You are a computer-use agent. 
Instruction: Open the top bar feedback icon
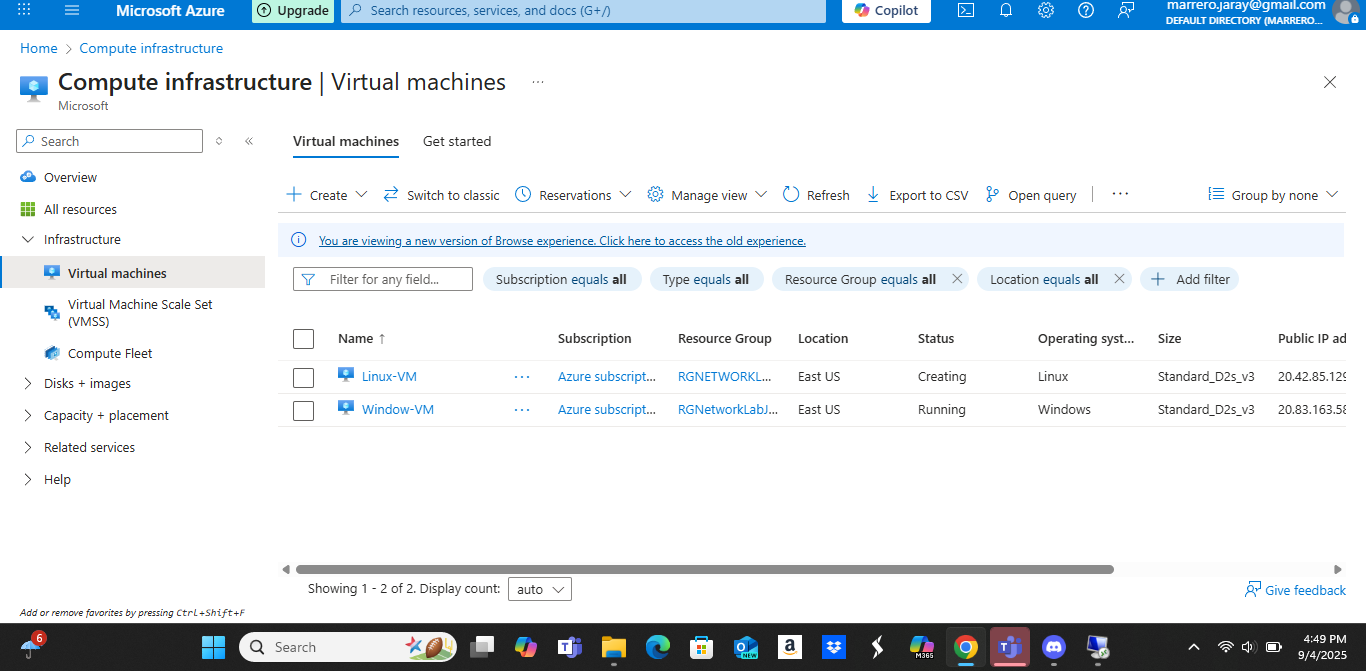1126,10
